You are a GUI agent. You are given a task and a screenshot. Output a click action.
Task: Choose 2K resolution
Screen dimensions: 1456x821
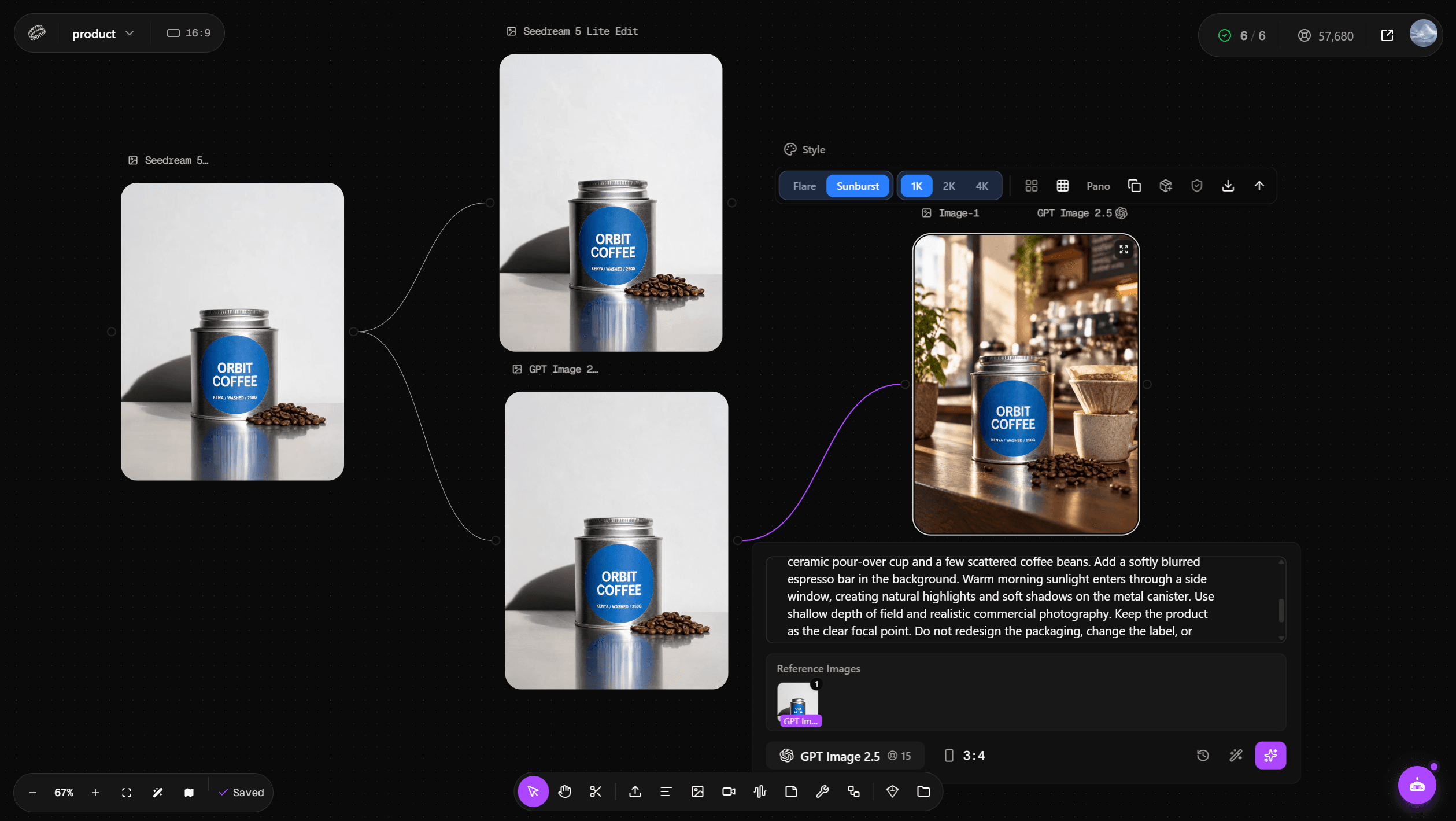[x=949, y=186]
